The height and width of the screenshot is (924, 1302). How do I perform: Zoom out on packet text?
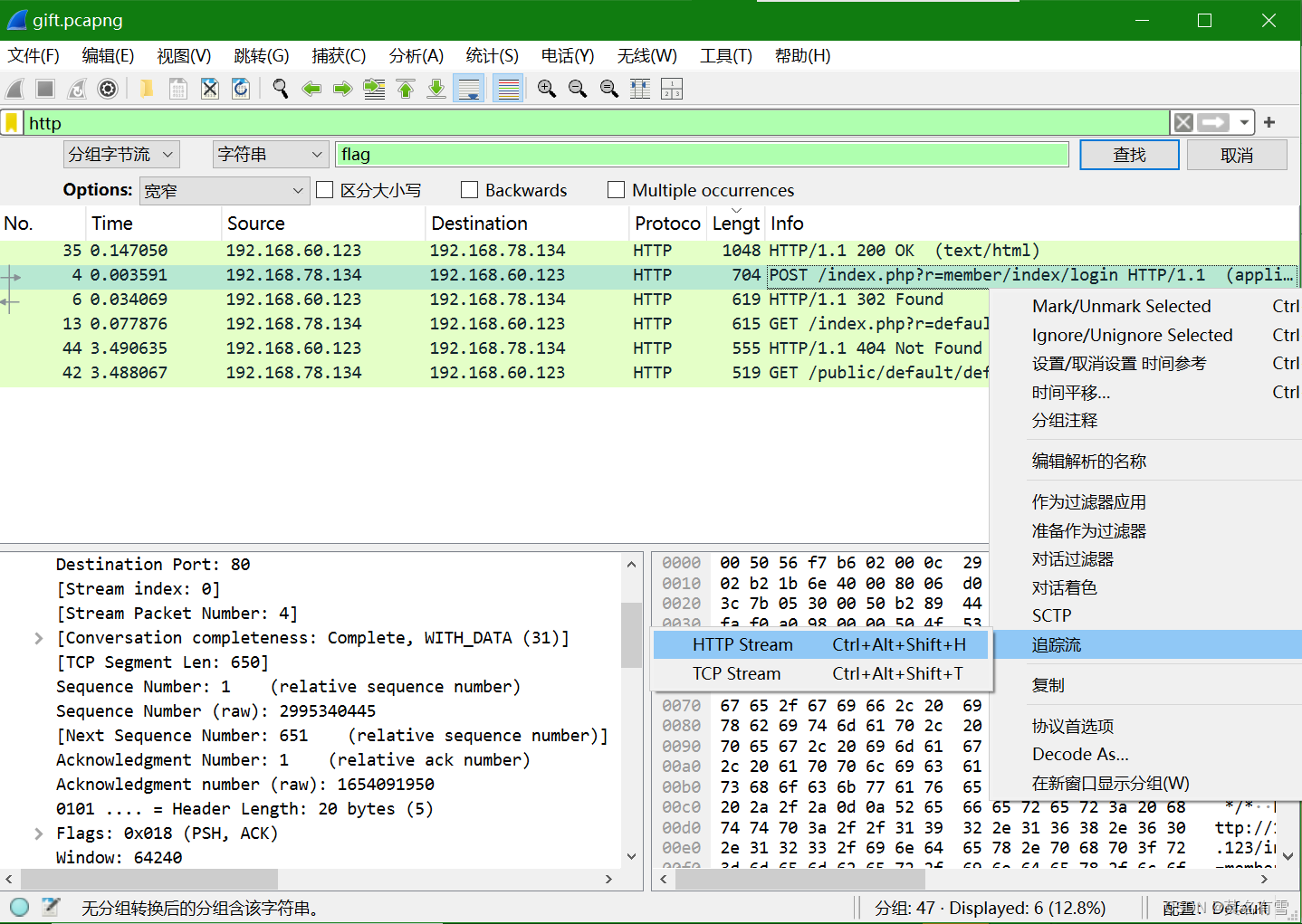(578, 89)
